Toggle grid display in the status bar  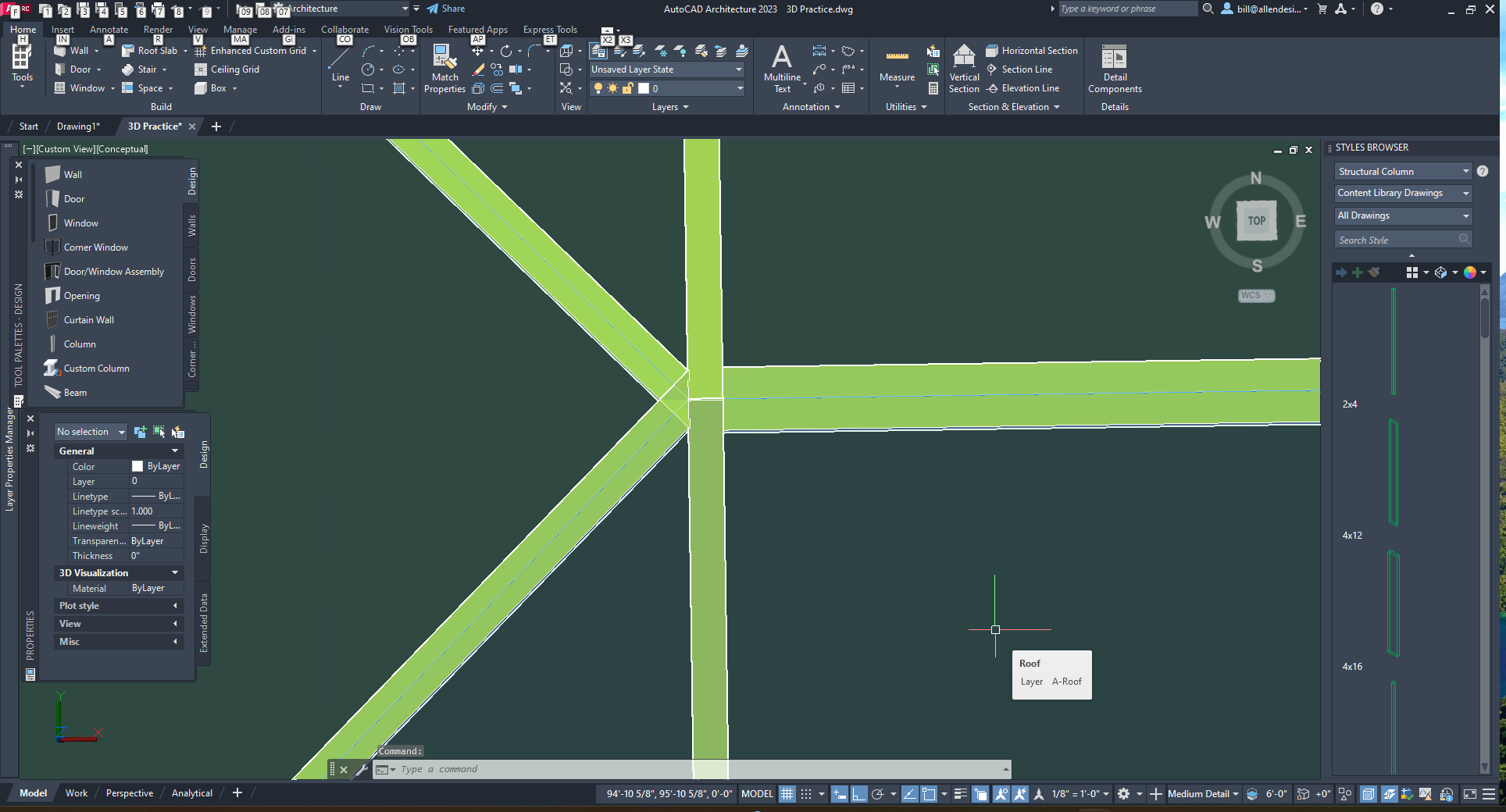787,793
